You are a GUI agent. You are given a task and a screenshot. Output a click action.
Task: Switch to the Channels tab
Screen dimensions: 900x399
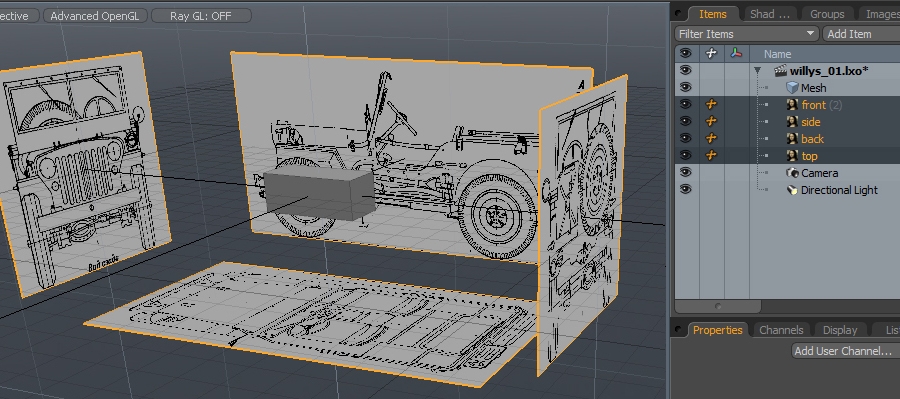coord(781,330)
